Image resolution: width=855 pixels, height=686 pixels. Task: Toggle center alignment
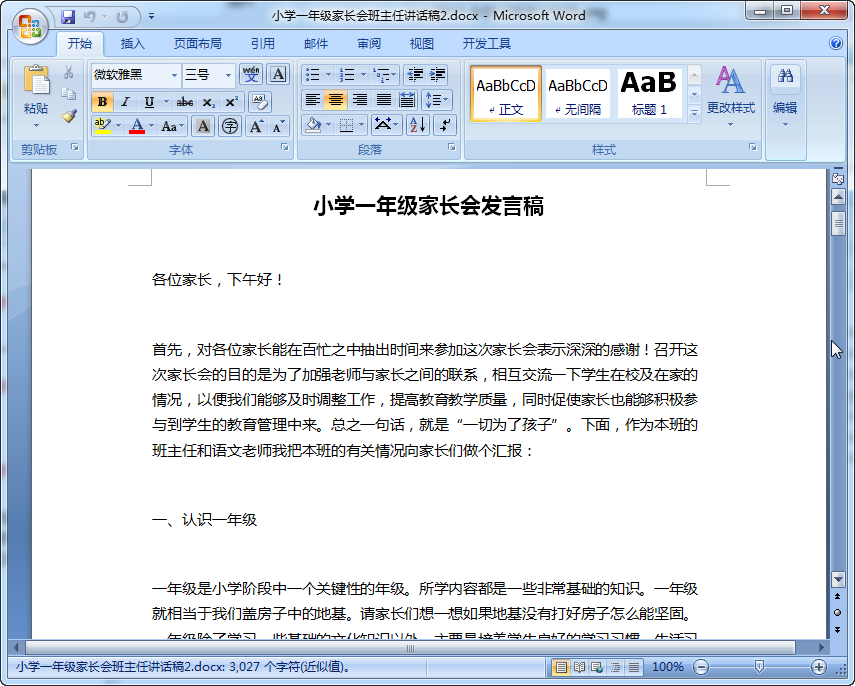point(336,100)
